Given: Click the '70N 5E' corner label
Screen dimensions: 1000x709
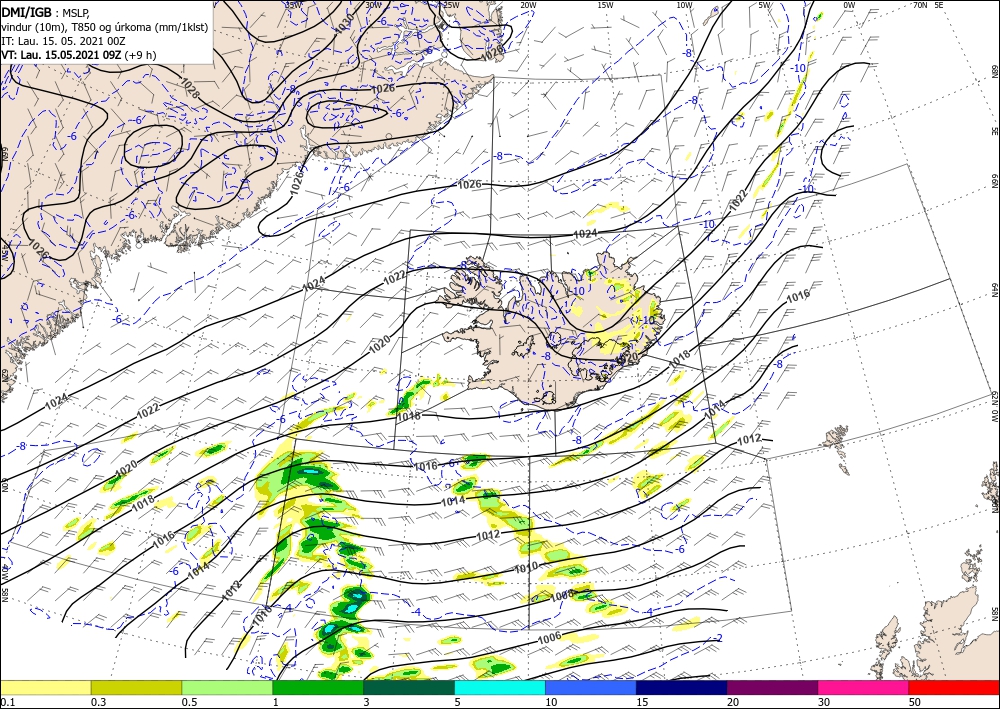Looking at the screenshot, I should [x=928, y=5].
